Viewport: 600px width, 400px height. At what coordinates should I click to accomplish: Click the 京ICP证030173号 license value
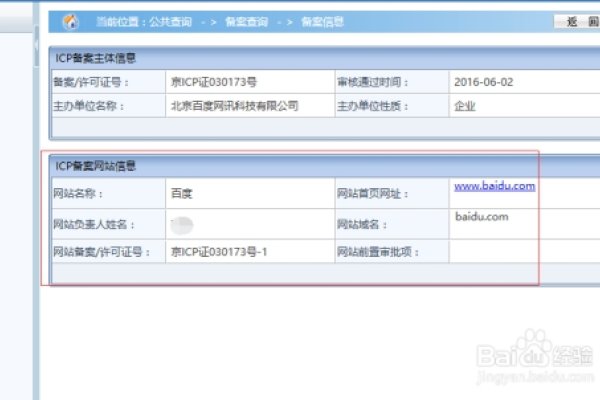[214, 82]
